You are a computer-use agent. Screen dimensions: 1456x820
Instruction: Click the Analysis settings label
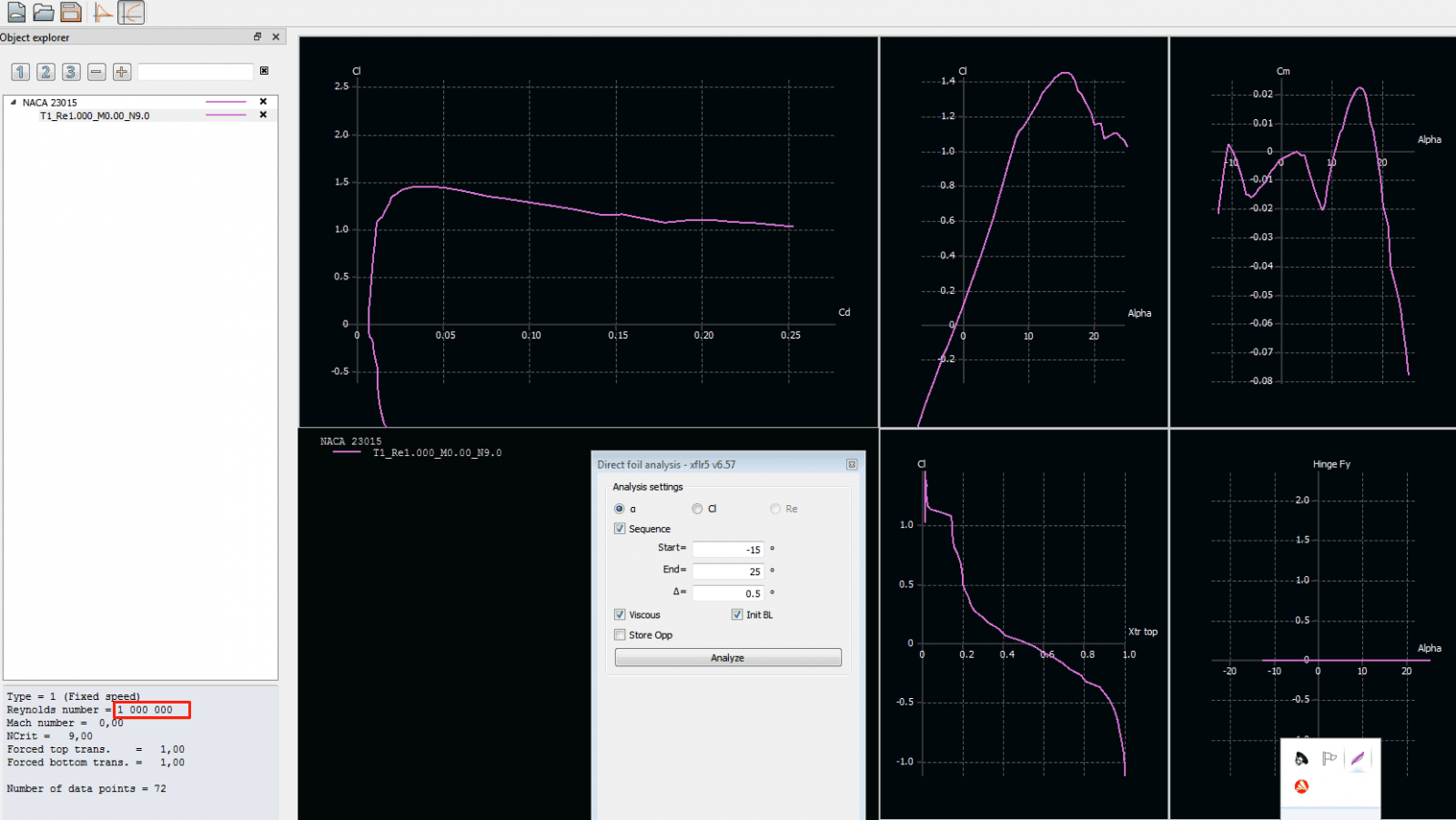click(648, 487)
